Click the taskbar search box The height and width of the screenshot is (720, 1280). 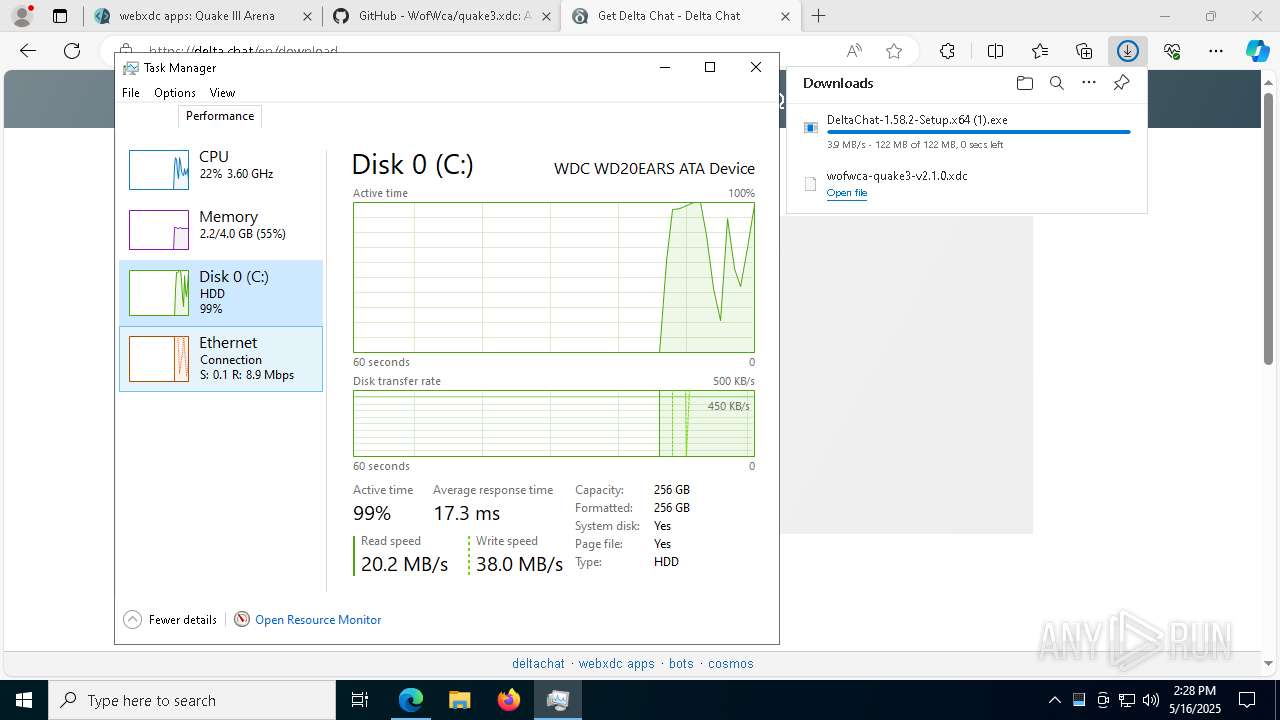pyautogui.click(x=192, y=700)
